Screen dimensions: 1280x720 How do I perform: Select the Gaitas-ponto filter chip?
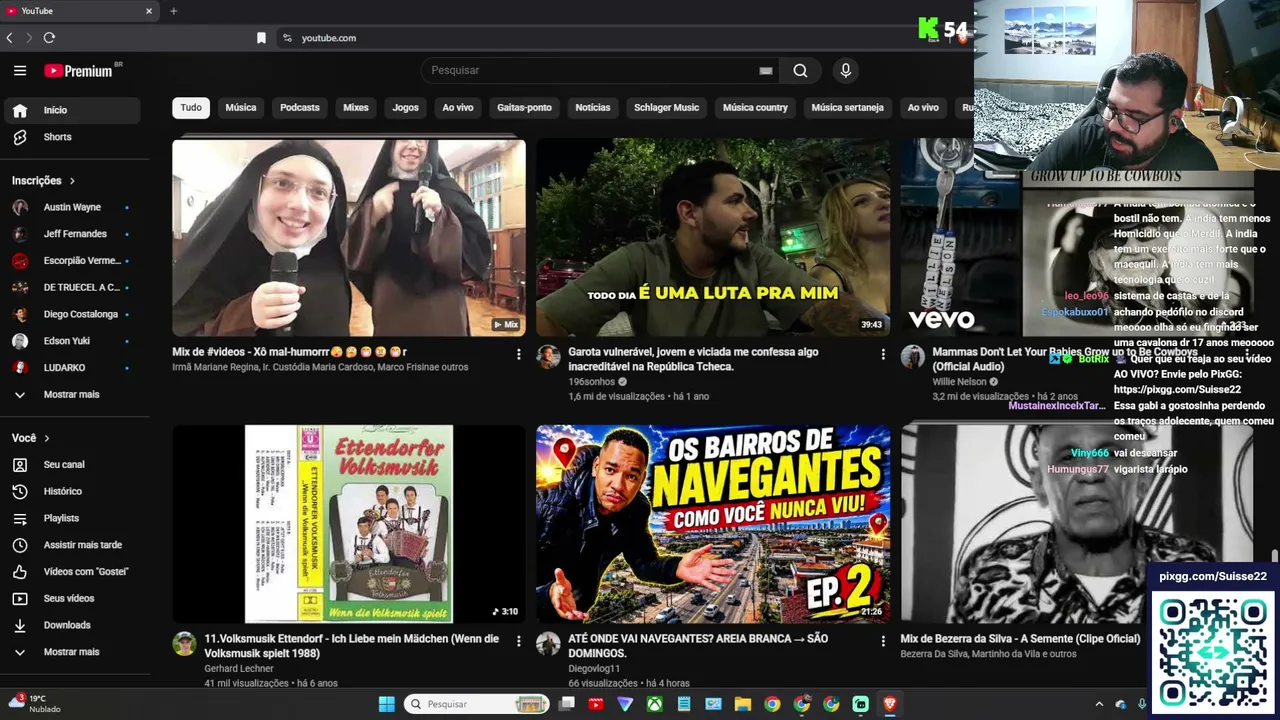524,108
